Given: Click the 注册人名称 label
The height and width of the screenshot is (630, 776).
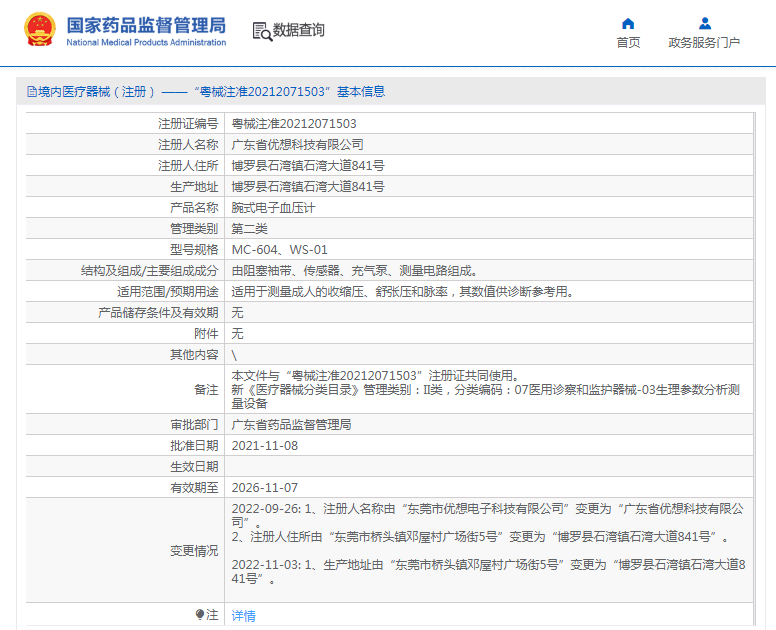Looking at the screenshot, I should [188, 145].
